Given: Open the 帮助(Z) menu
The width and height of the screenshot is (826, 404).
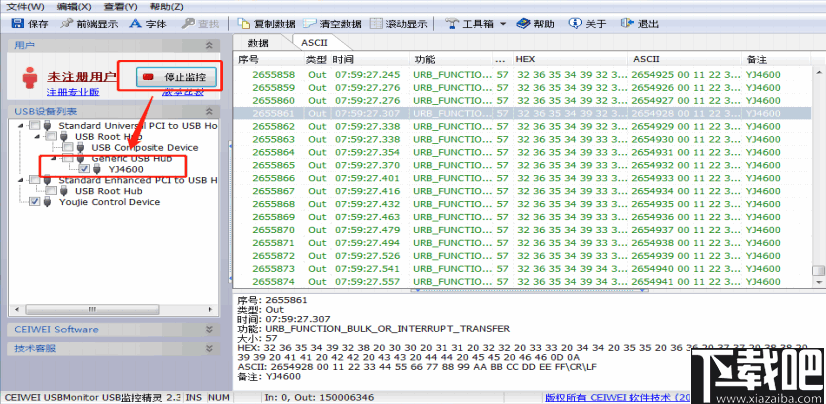Looking at the screenshot, I should tap(166, 7).
